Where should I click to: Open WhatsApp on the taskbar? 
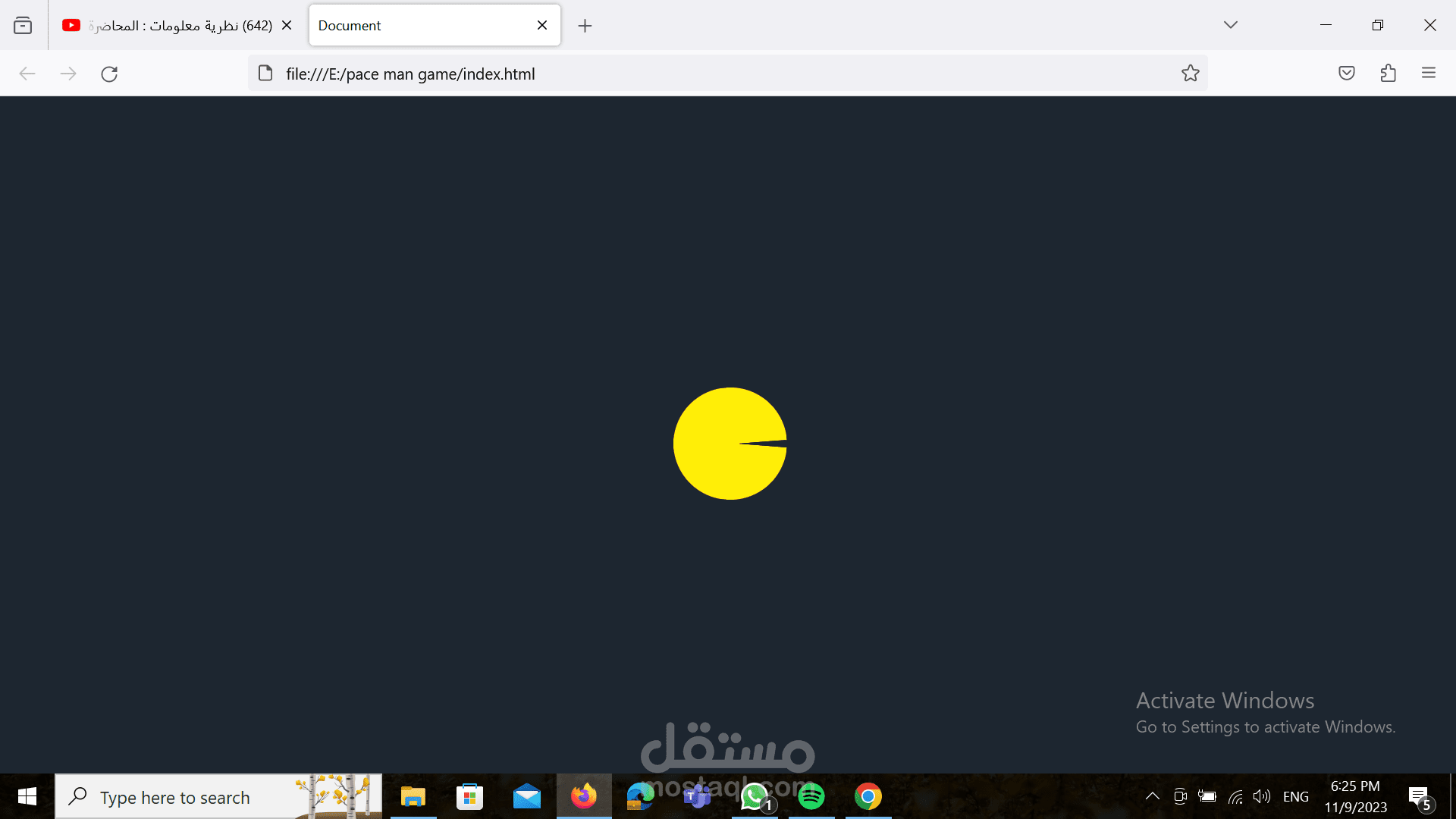click(x=755, y=796)
